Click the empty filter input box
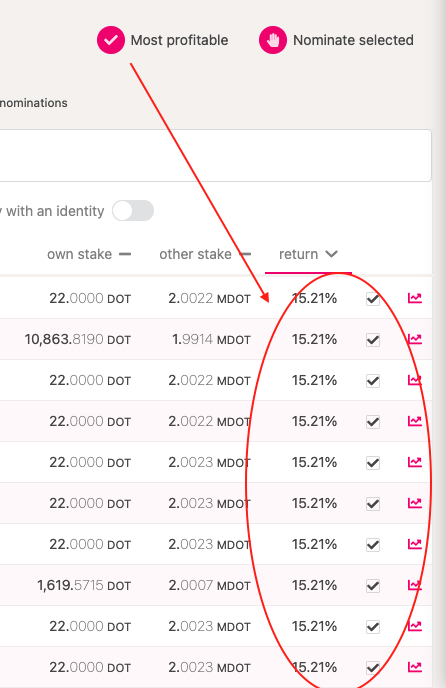 215,155
